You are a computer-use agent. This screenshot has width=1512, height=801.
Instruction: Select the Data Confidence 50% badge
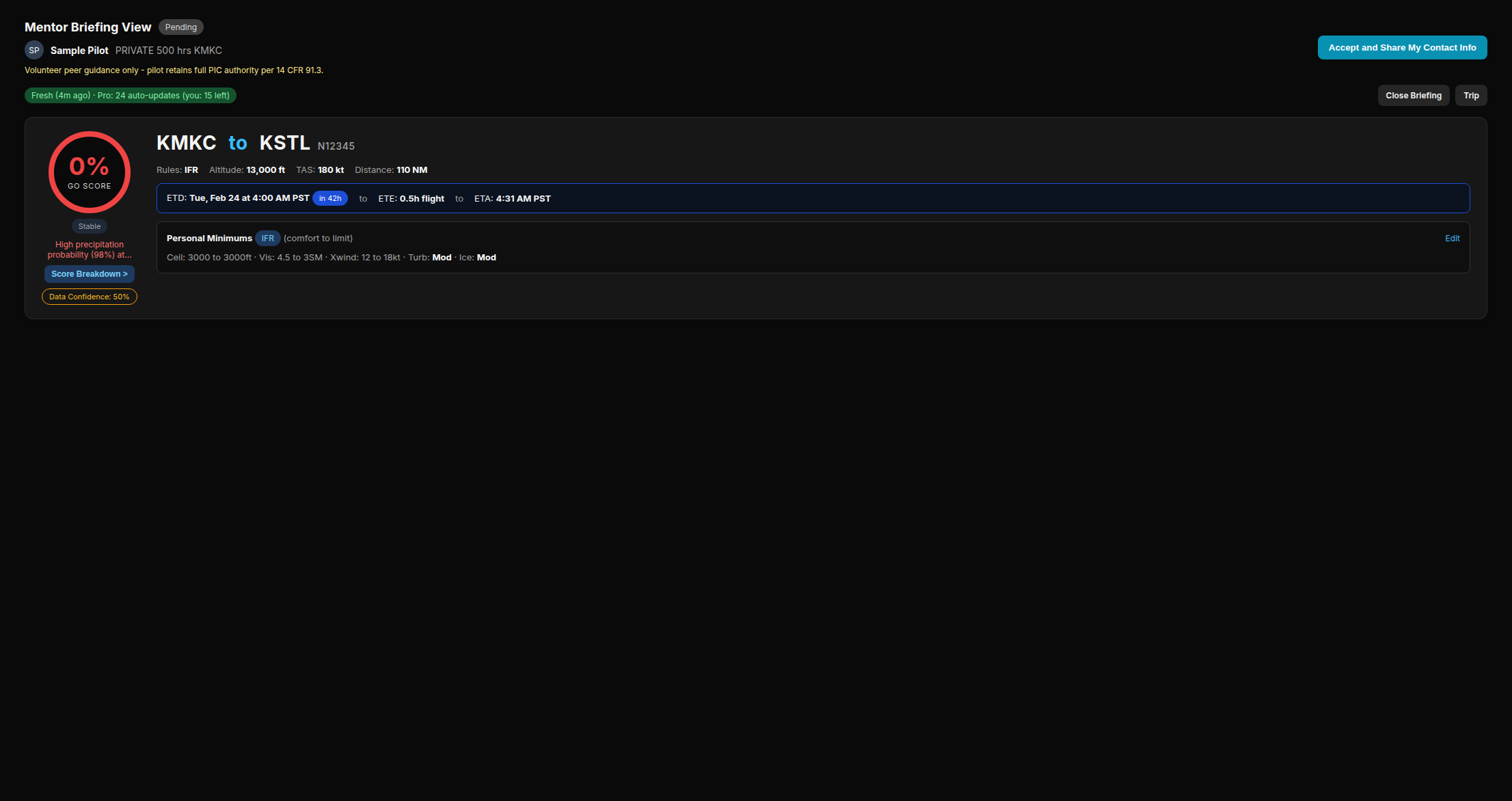tap(90, 297)
